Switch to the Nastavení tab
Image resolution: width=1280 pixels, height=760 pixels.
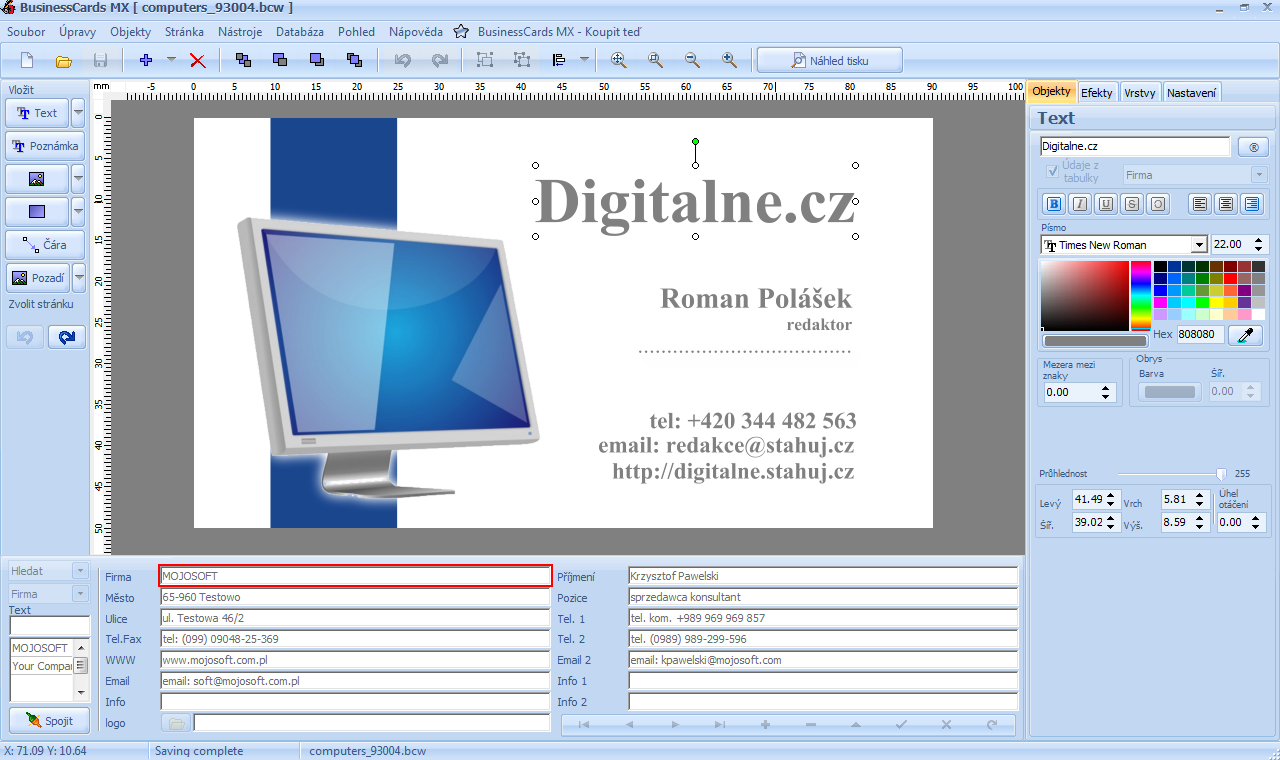click(1192, 93)
